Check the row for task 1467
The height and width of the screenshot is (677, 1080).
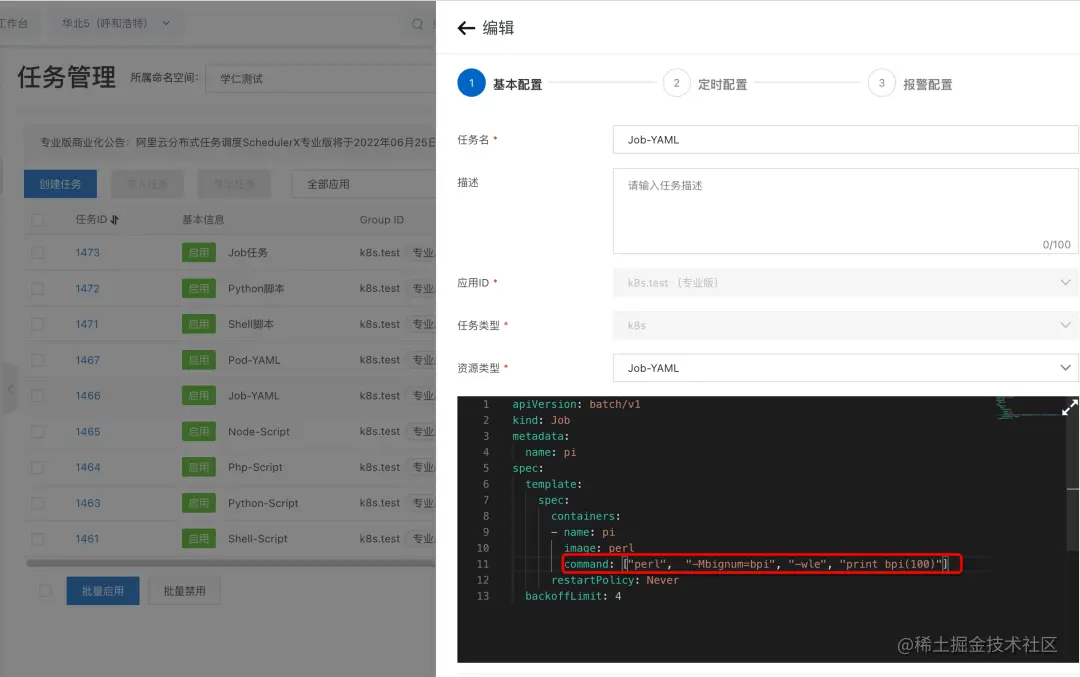tap(37, 360)
